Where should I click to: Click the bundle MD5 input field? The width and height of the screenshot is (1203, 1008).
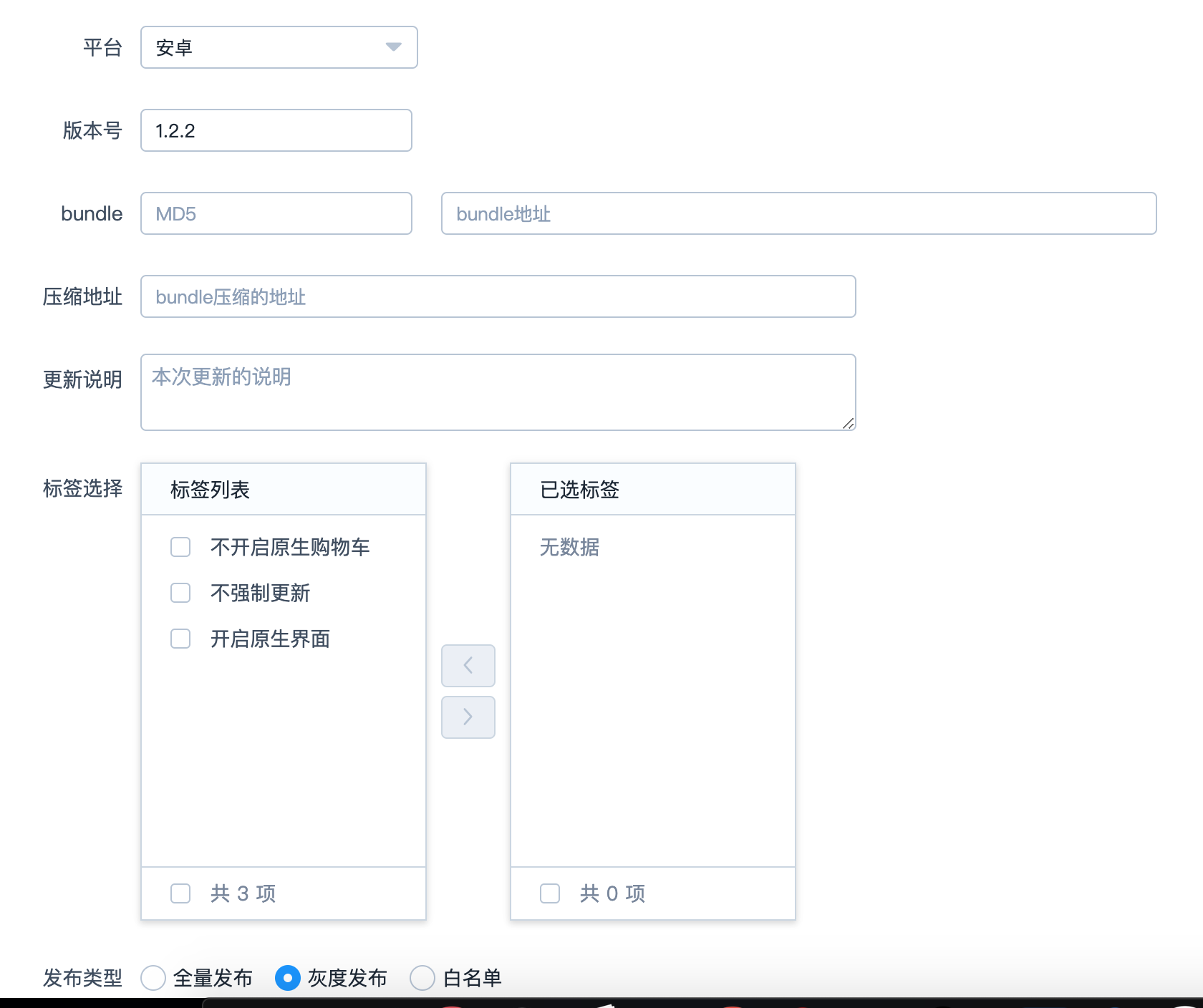(x=276, y=213)
